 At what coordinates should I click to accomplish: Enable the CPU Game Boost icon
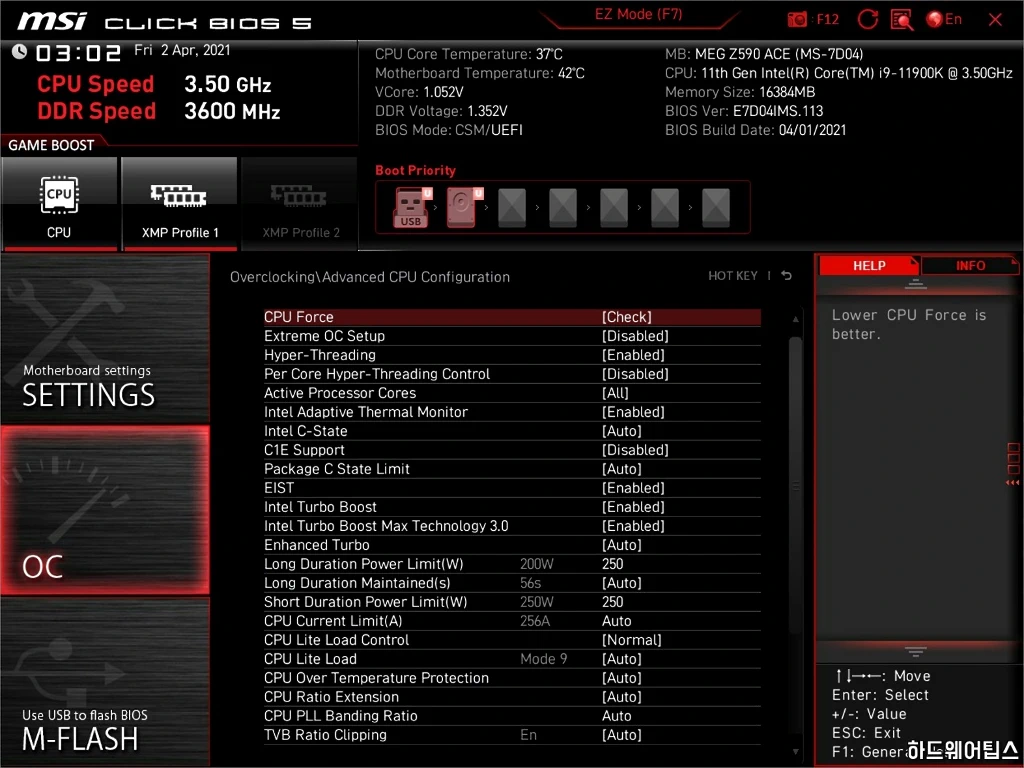(x=59, y=203)
